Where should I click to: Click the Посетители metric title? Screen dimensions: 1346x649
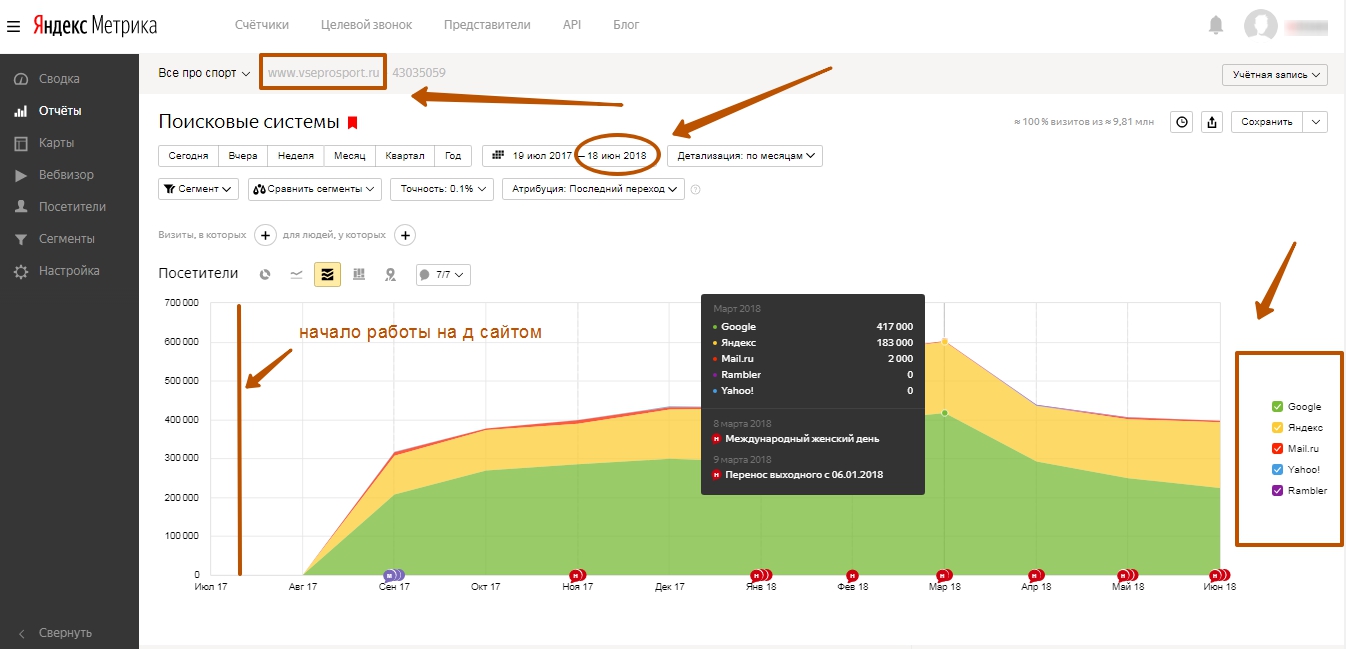pos(198,273)
